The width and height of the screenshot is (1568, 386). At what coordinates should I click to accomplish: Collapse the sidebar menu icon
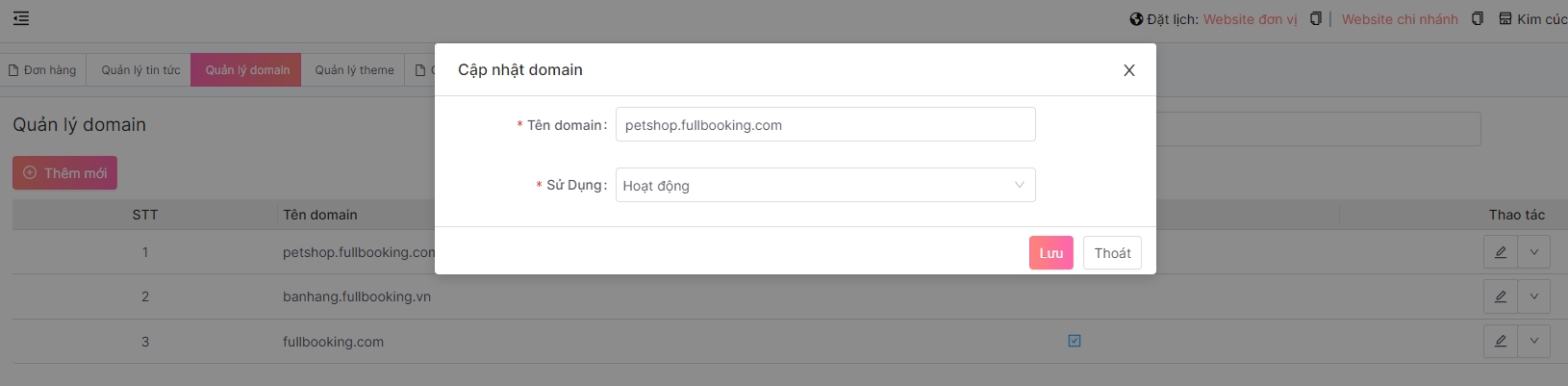21,18
